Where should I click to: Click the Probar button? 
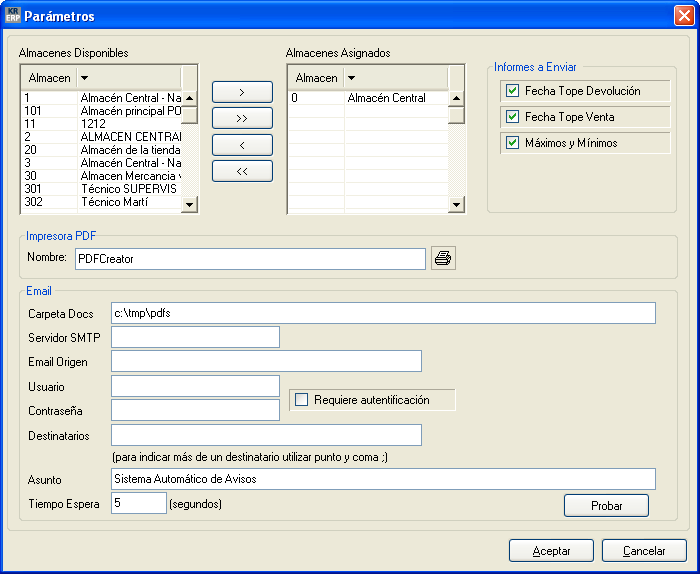pyautogui.click(x=606, y=505)
